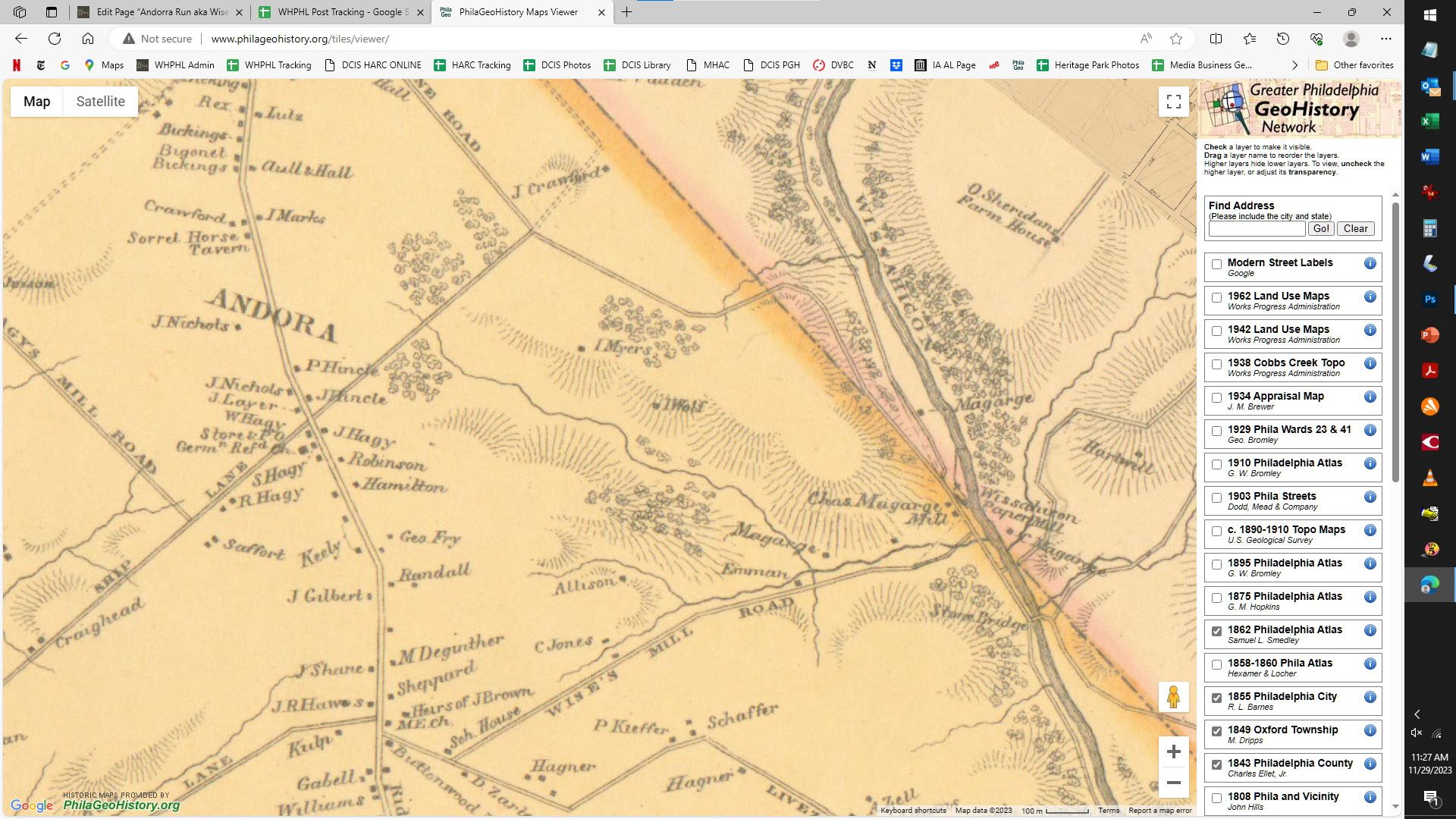Image resolution: width=1456 pixels, height=819 pixels.
Task: Uncheck the 1855 Philadelphia City layer
Action: coord(1216,698)
